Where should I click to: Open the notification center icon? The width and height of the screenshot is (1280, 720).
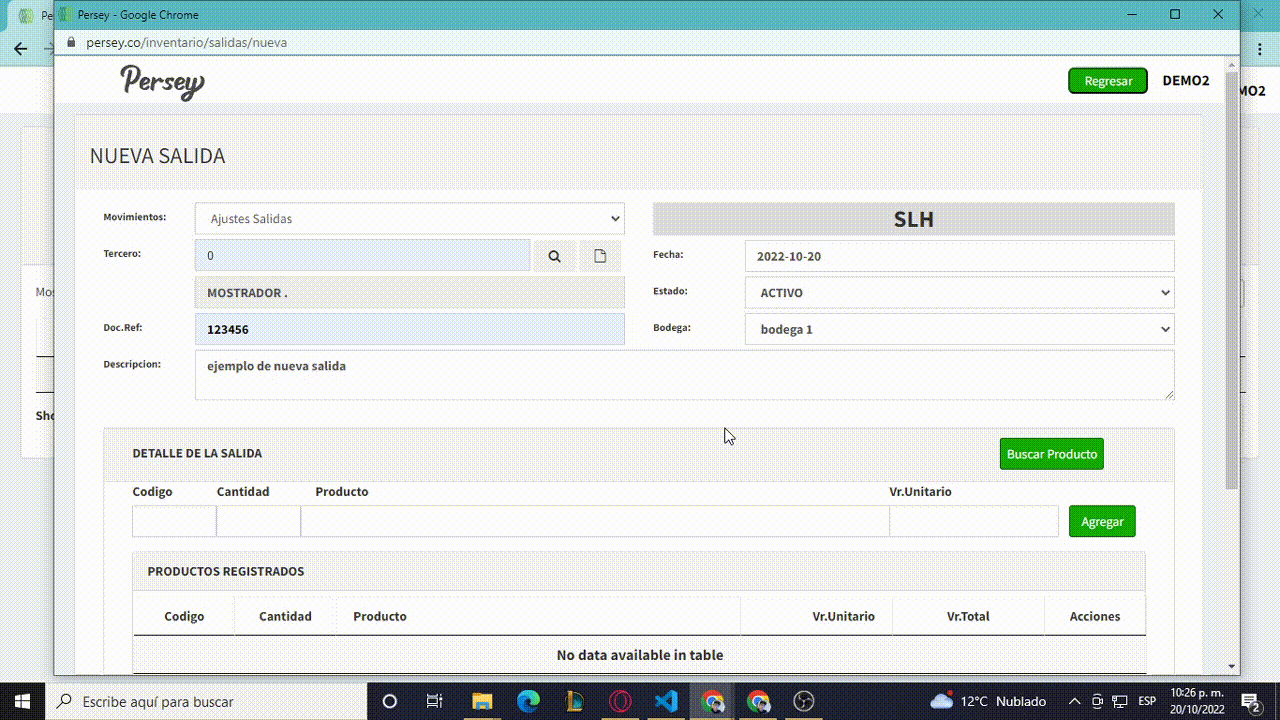click(x=1249, y=701)
